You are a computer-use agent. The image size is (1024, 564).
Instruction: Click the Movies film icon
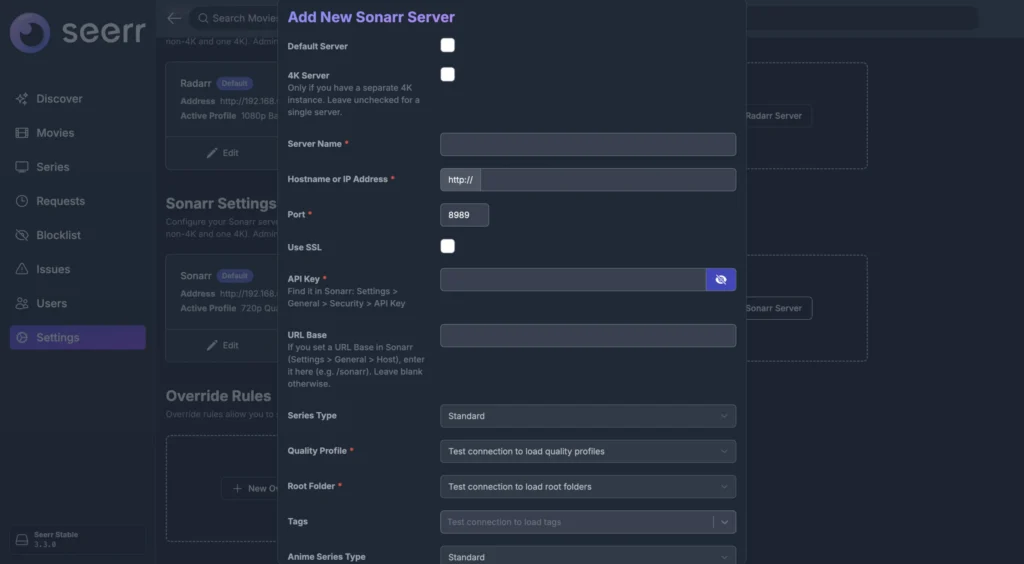(22, 133)
